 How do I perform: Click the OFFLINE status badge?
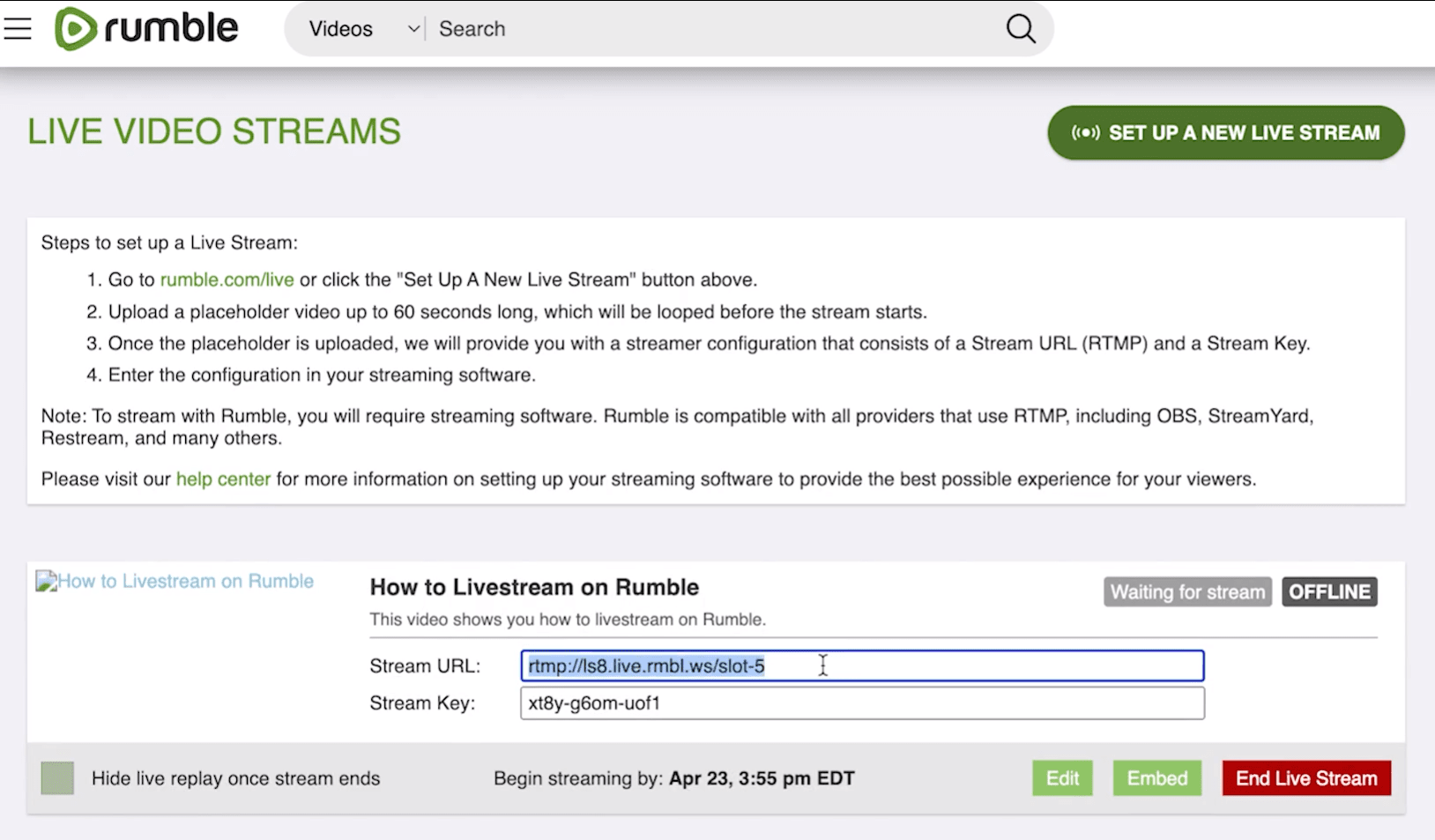1329,592
